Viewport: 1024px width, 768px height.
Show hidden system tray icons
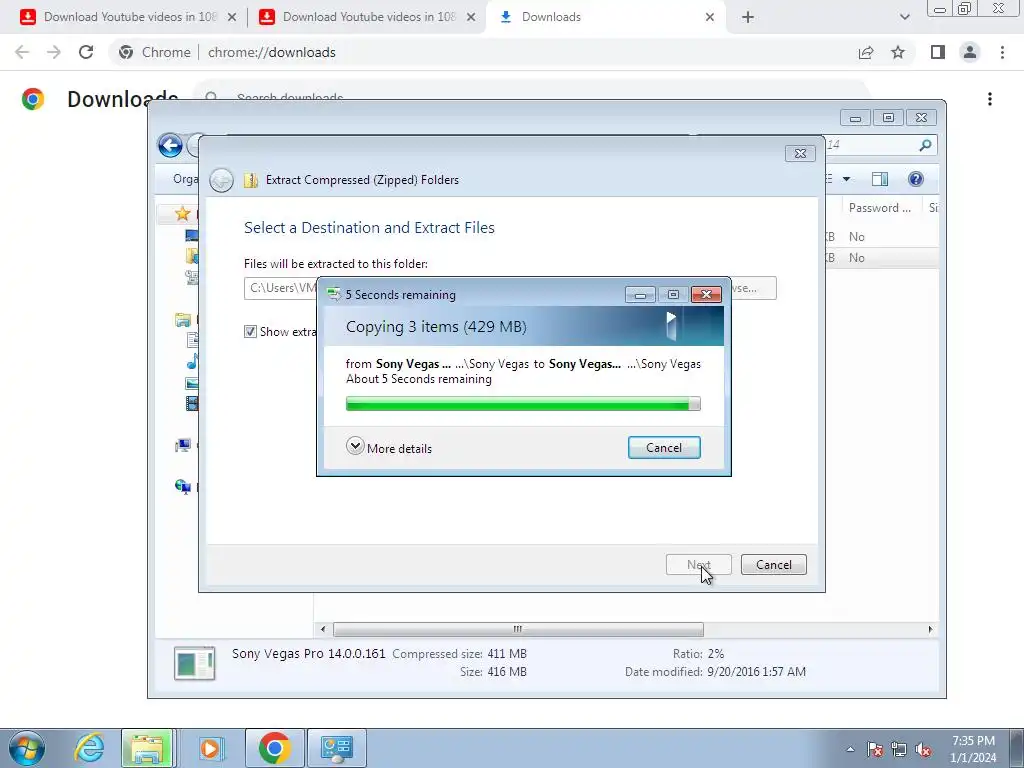click(x=850, y=749)
